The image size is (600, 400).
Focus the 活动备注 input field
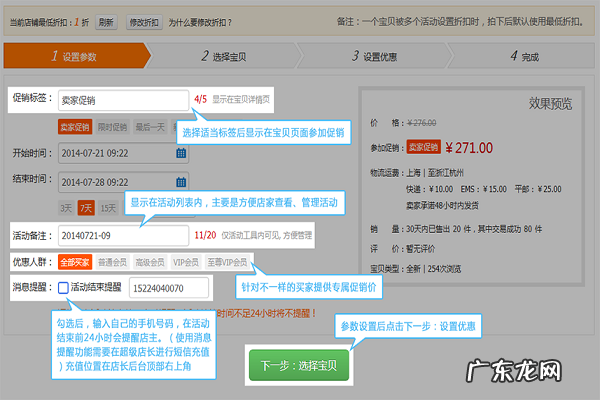click(x=124, y=235)
